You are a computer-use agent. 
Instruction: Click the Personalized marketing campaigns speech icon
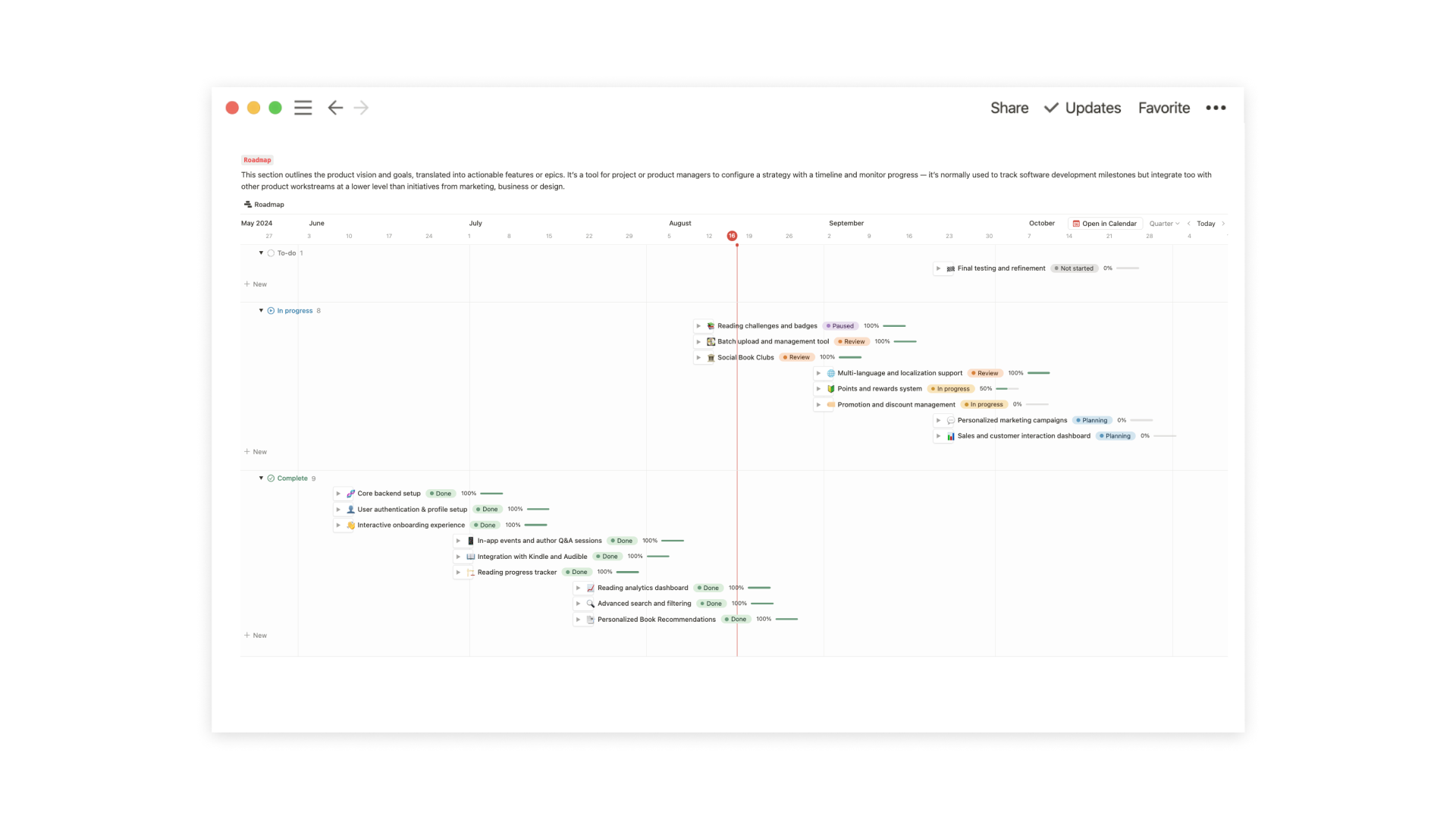[950, 420]
